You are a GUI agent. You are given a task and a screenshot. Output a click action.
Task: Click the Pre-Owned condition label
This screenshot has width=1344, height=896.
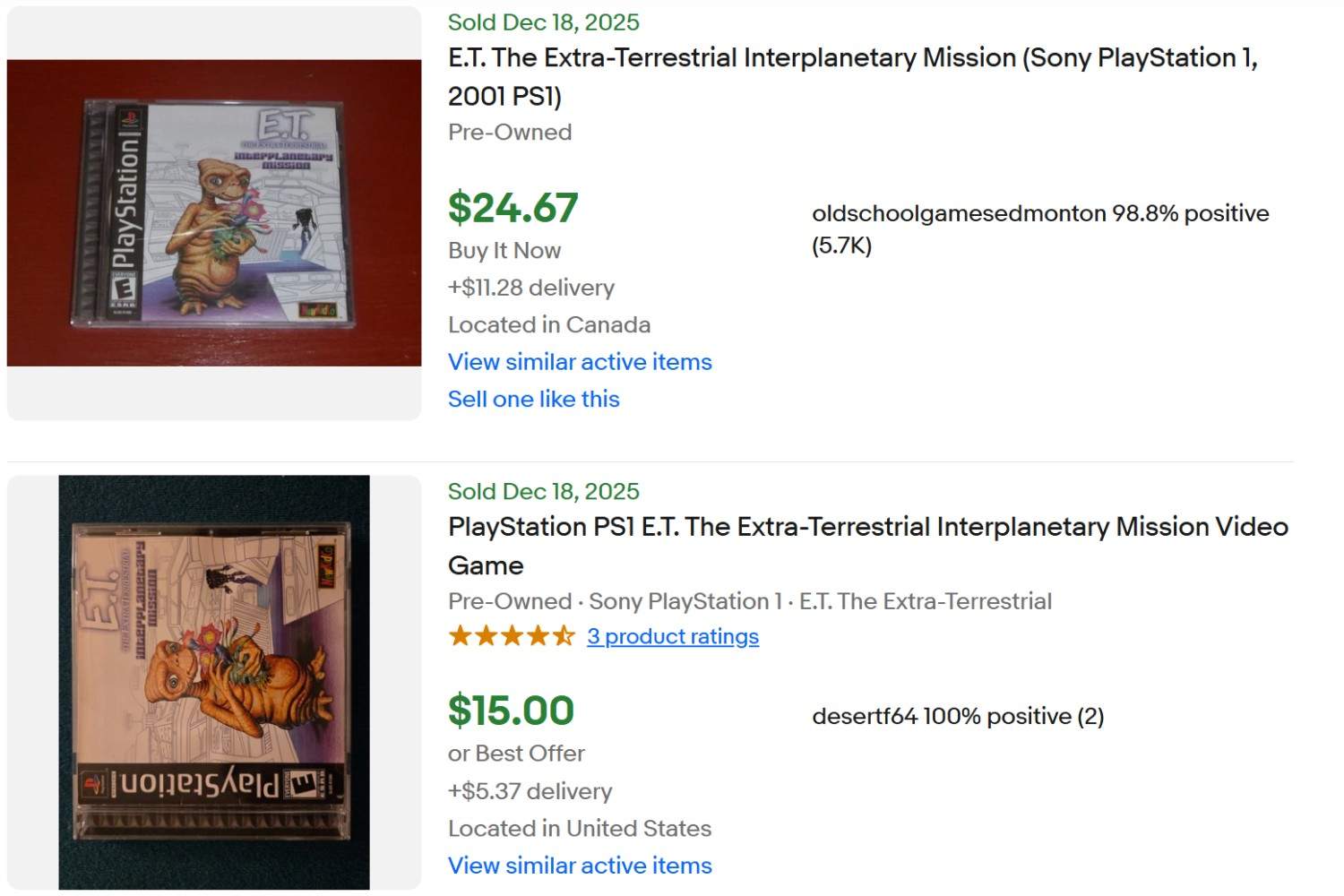click(509, 132)
